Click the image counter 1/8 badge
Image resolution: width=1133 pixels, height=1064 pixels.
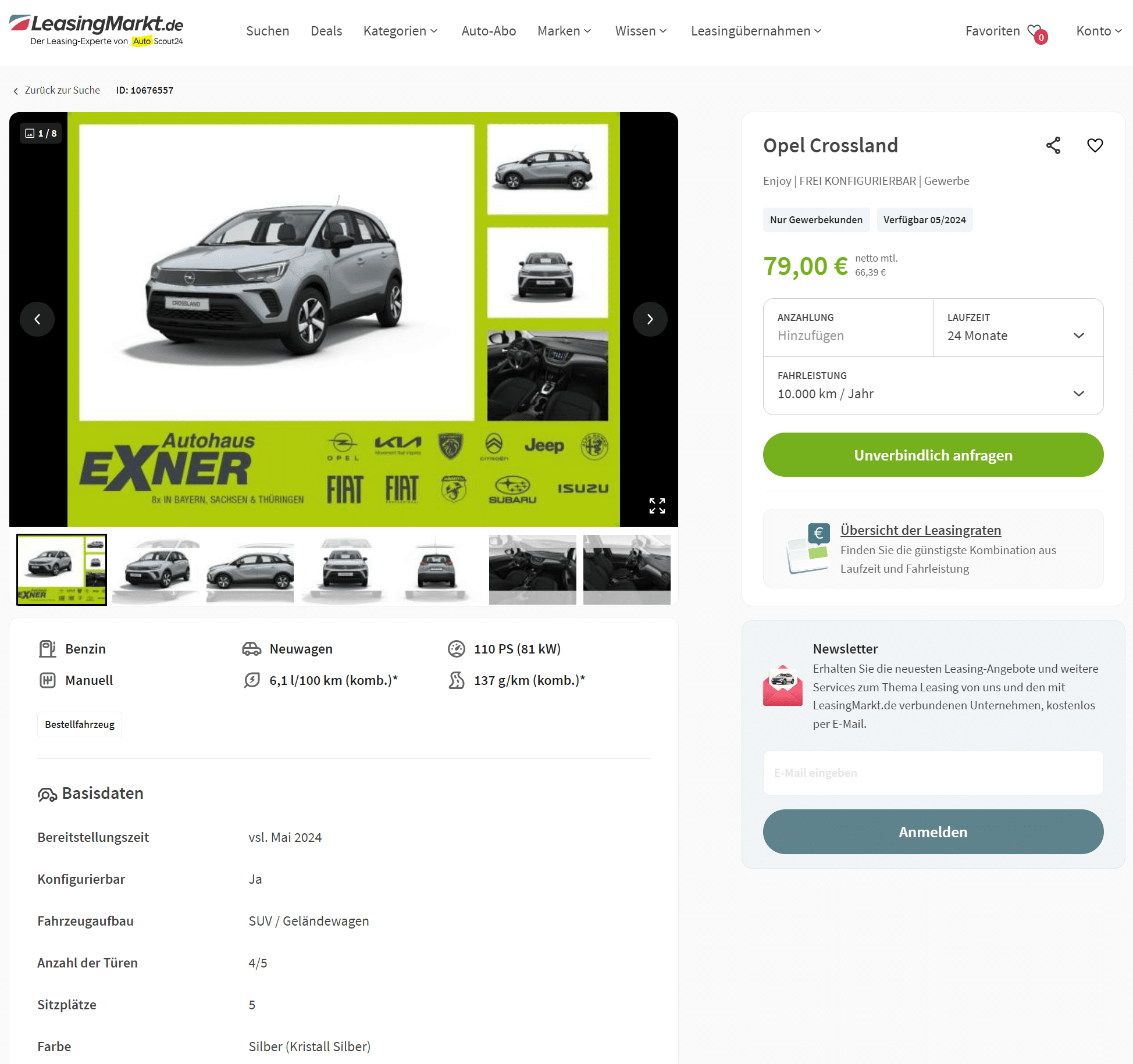[x=41, y=133]
